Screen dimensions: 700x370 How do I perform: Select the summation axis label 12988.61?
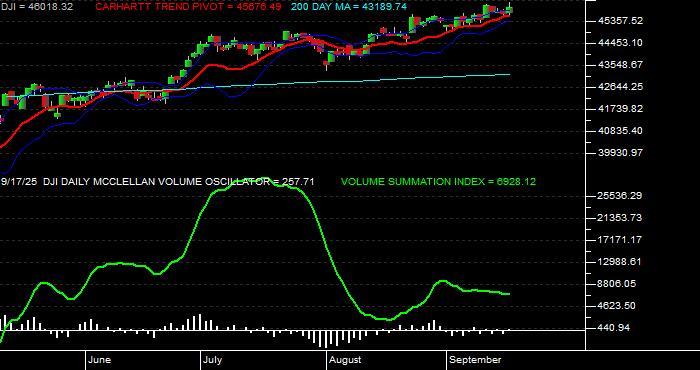pyautogui.click(x=620, y=262)
